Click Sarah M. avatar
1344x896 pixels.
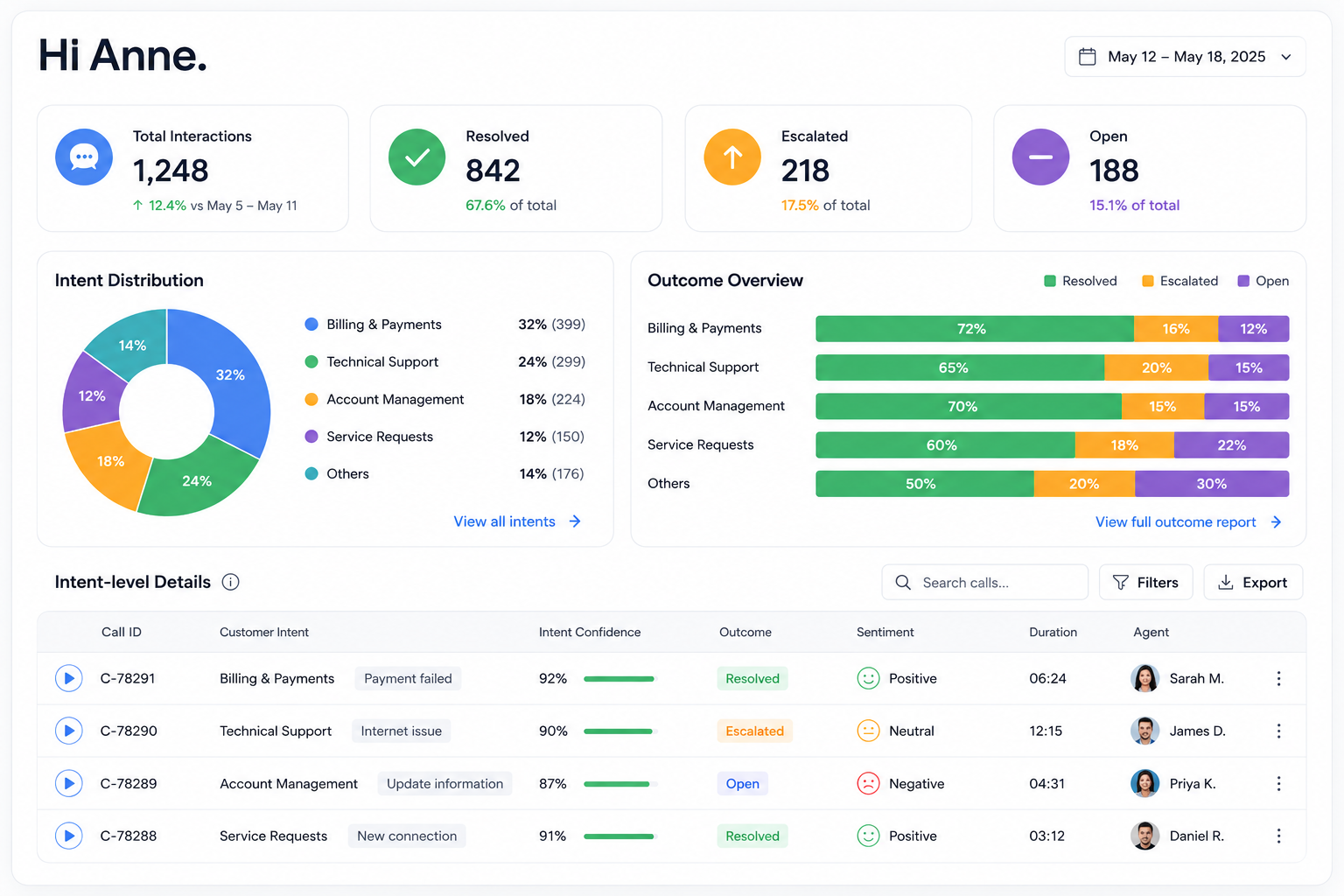click(x=1145, y=678)
